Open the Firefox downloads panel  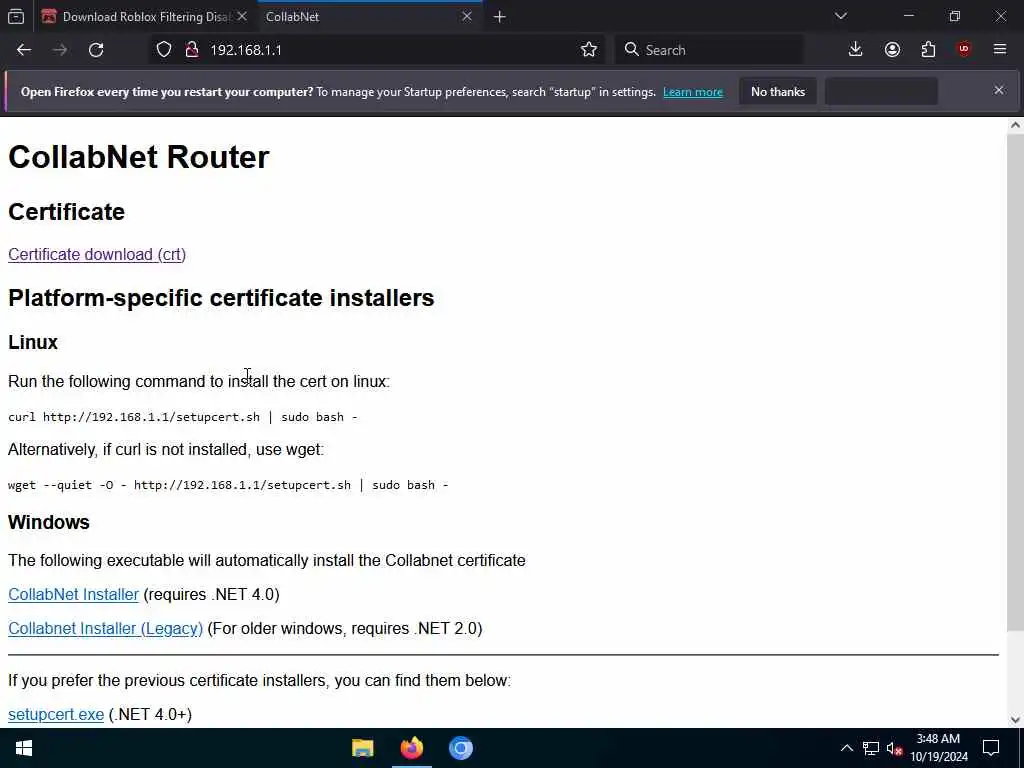856,50
